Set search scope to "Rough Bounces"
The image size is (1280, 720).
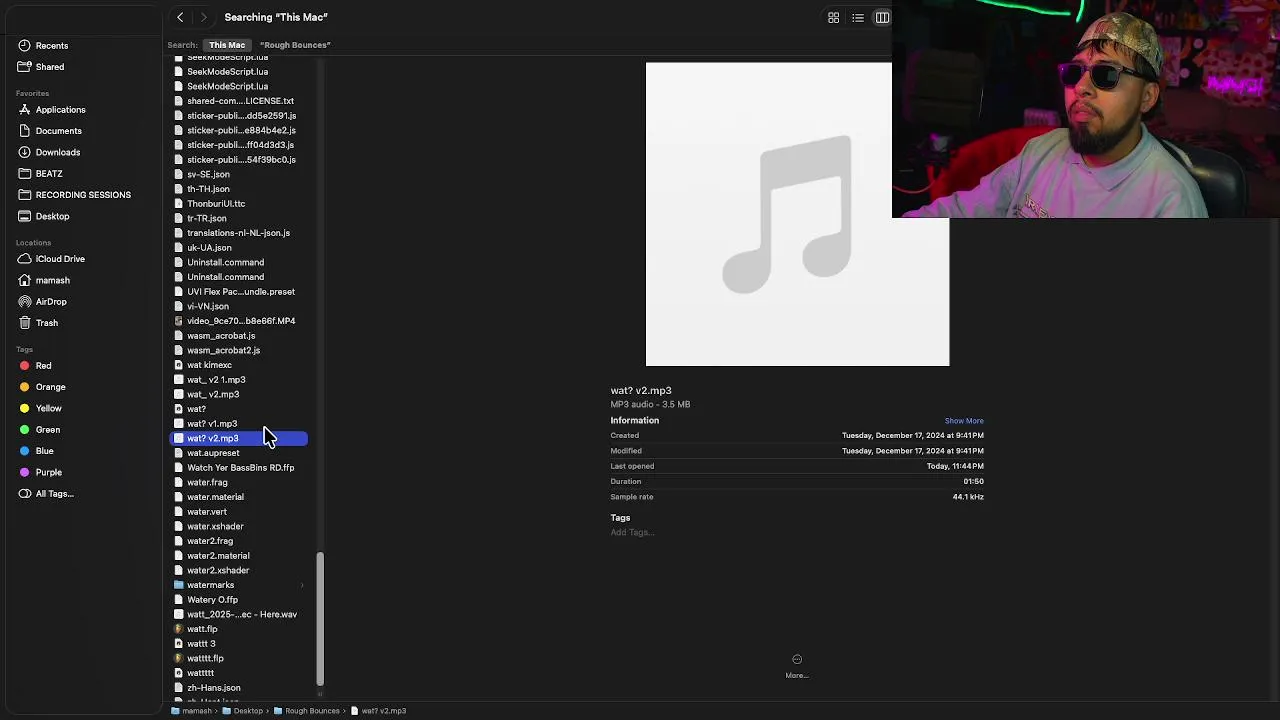click(x=295, y=45)
